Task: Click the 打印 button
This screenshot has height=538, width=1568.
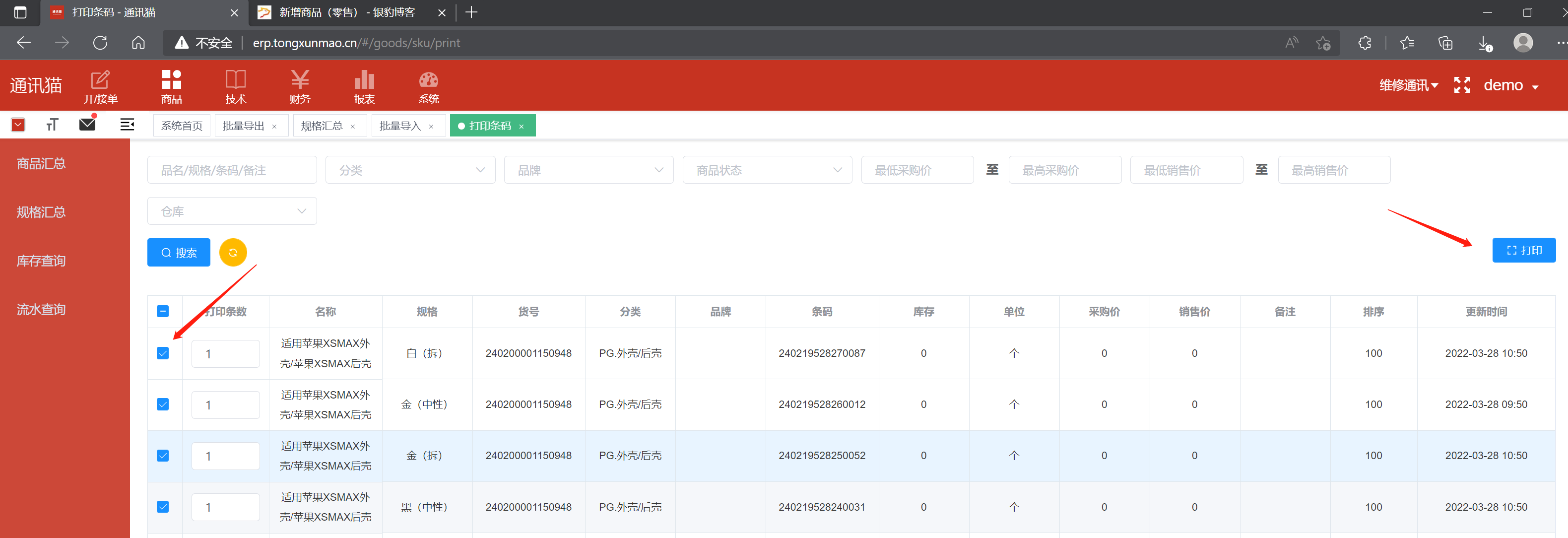Action: pyautogui.click(x=1523, y=250)
